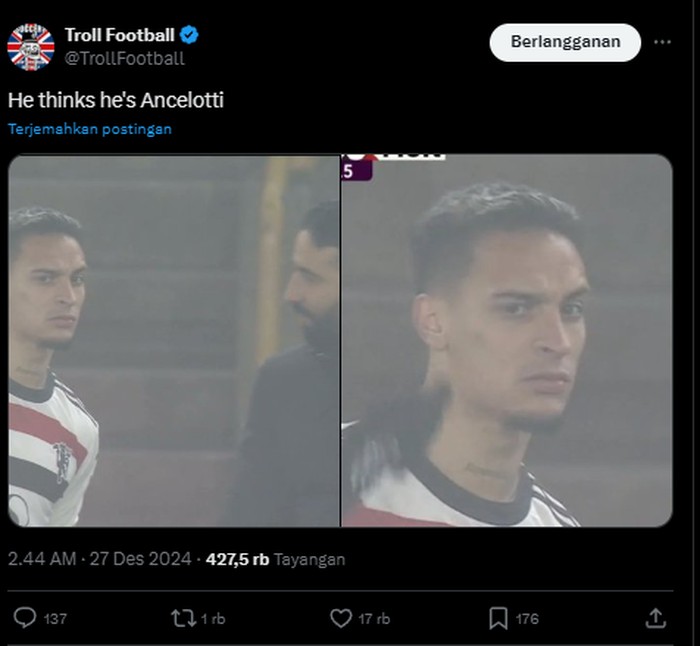Click the 137 replies count

tap(55, 619)
